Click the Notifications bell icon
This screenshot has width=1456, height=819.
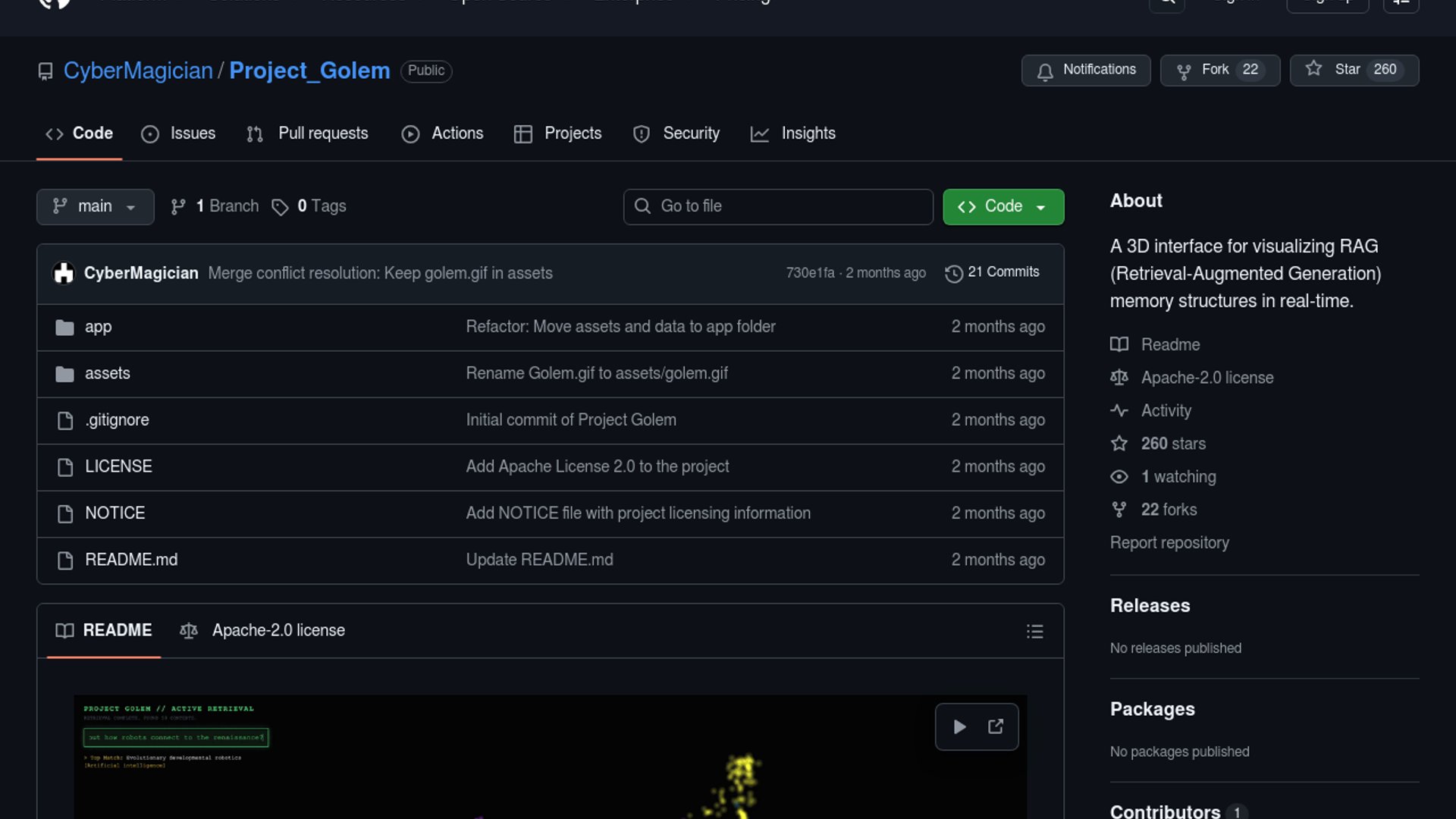[x=1045, y=71]
